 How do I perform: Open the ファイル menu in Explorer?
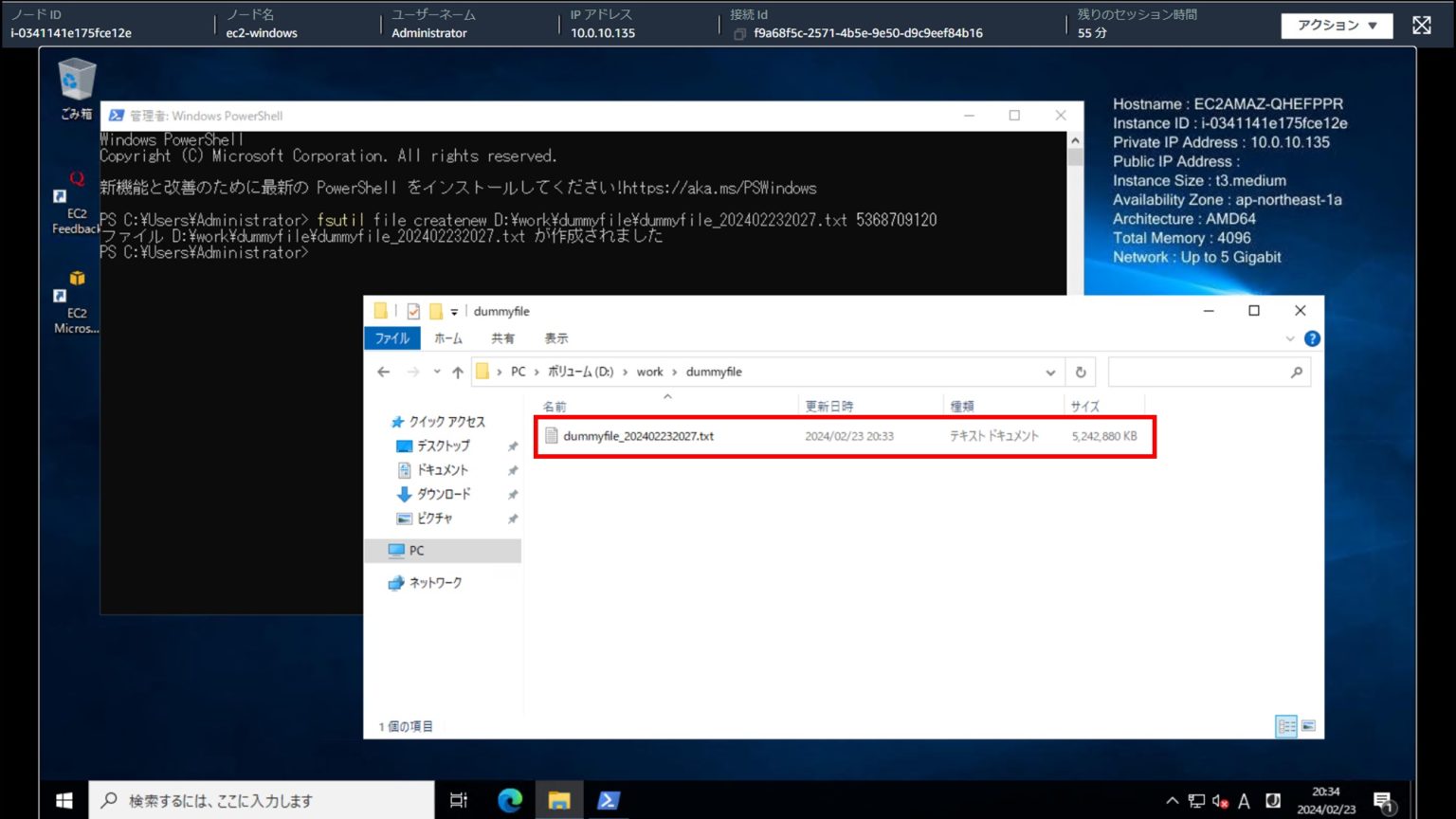click(x=391, y=338)
